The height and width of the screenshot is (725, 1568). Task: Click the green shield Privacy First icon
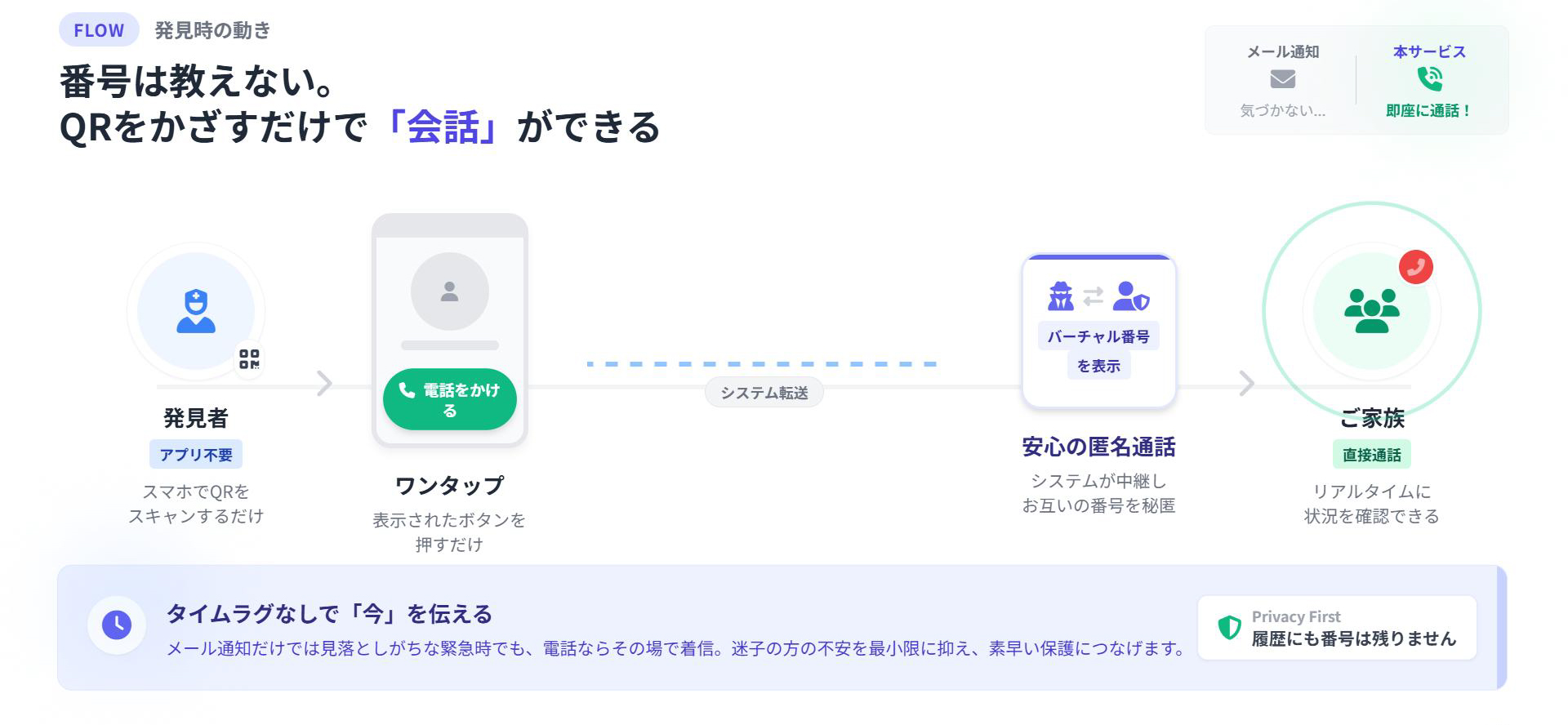1229,627
